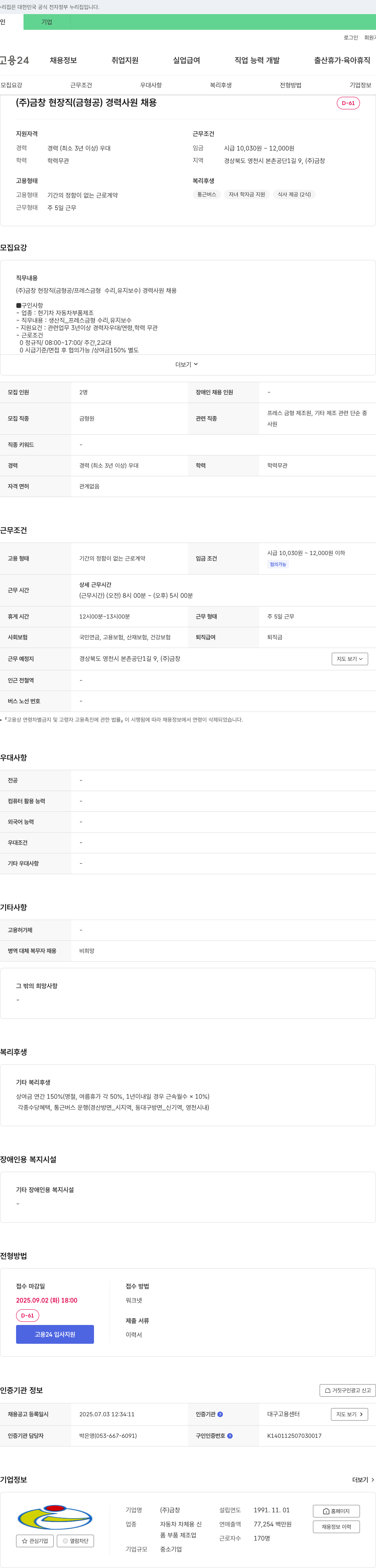The height and width of the screenshot is (1568, 376).
Task: Jump to the 모집요강 section tab
Action: tap(12, 85)
